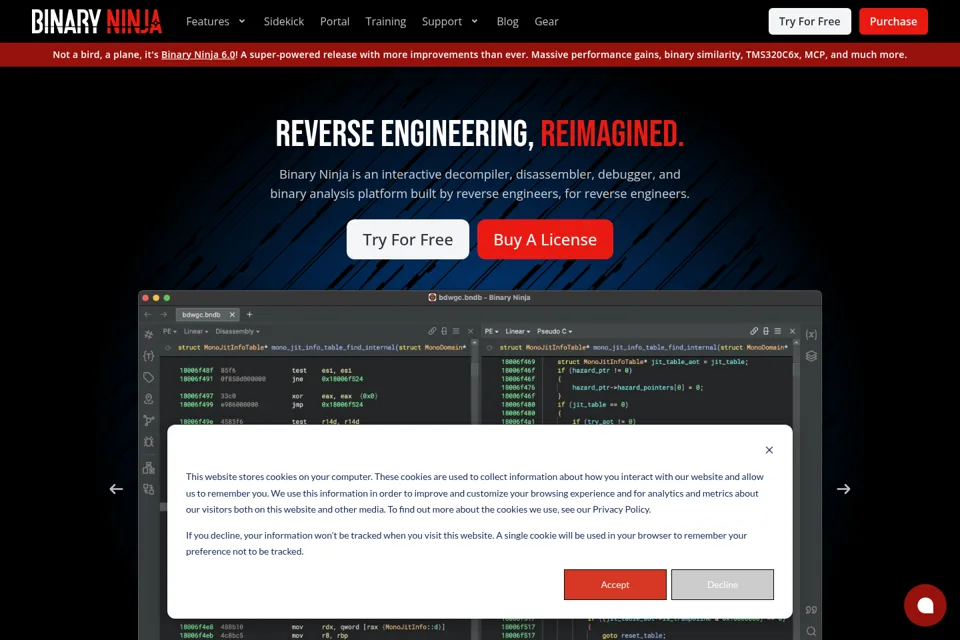Open the Search magnifier icon on the right sidebar
The image size is (960, 640).
tap(811, 631)
